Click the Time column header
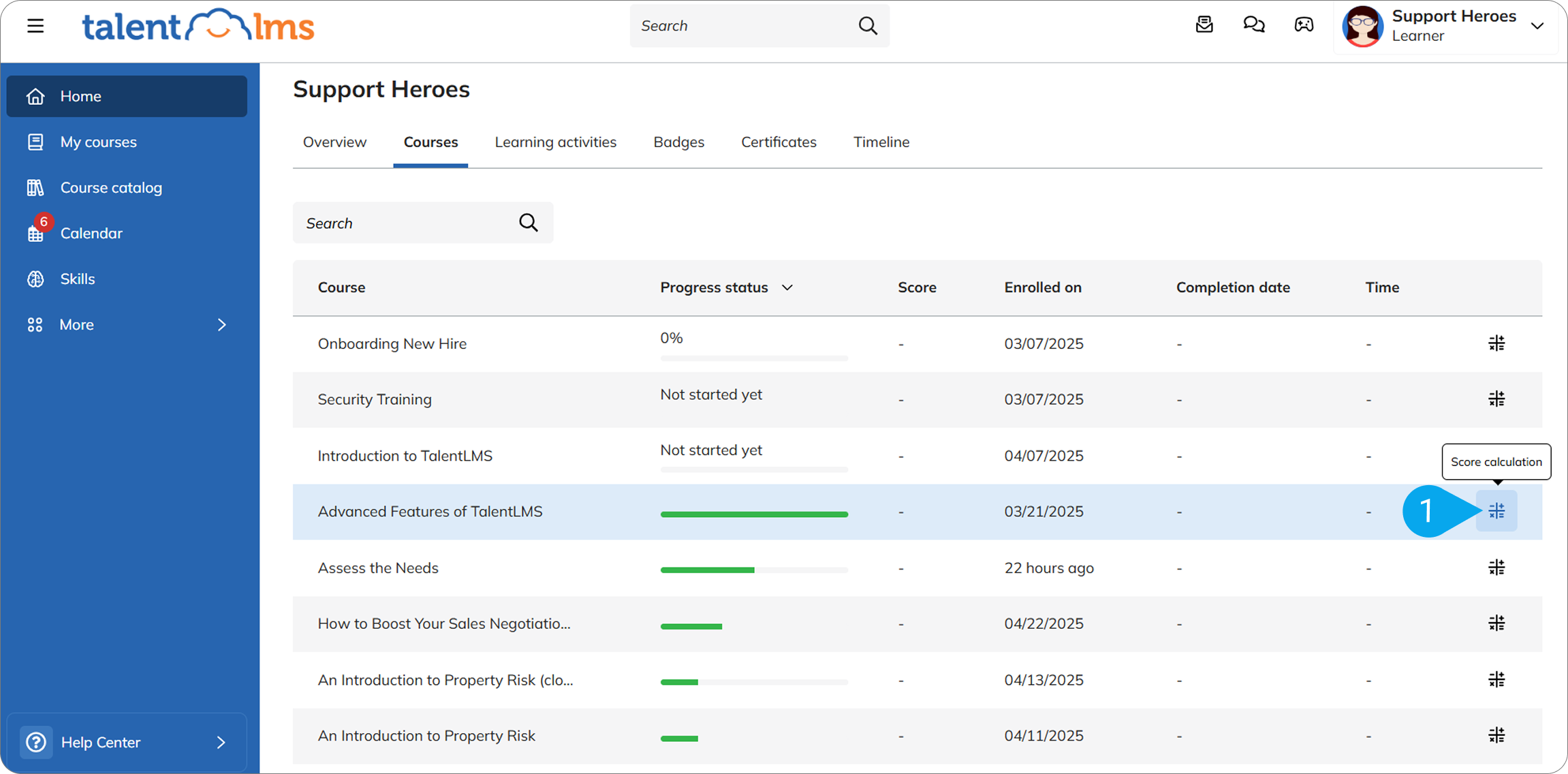Viewport: 1568px width, 774px height. coord(1382,288)
